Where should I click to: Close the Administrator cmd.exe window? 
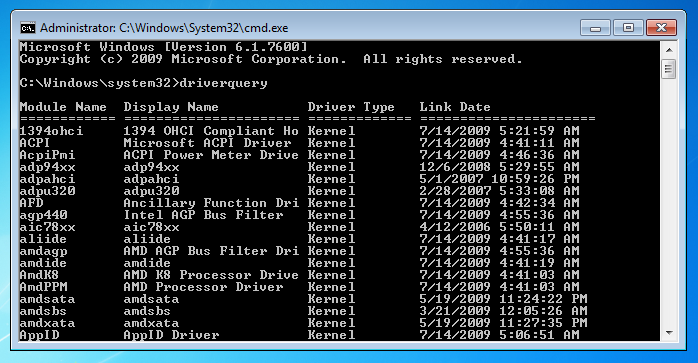pyautogui.click(x=661, y=28)
